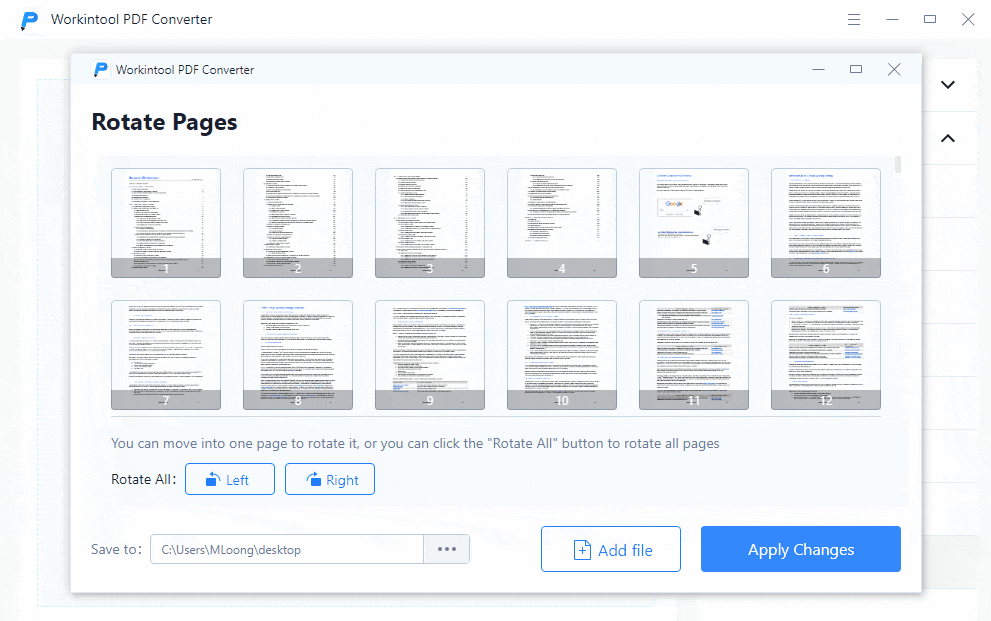Viewport: 991px width, 621px height.
Task: Minimize the Rotate Pages dialog
Action: [818, 69]
